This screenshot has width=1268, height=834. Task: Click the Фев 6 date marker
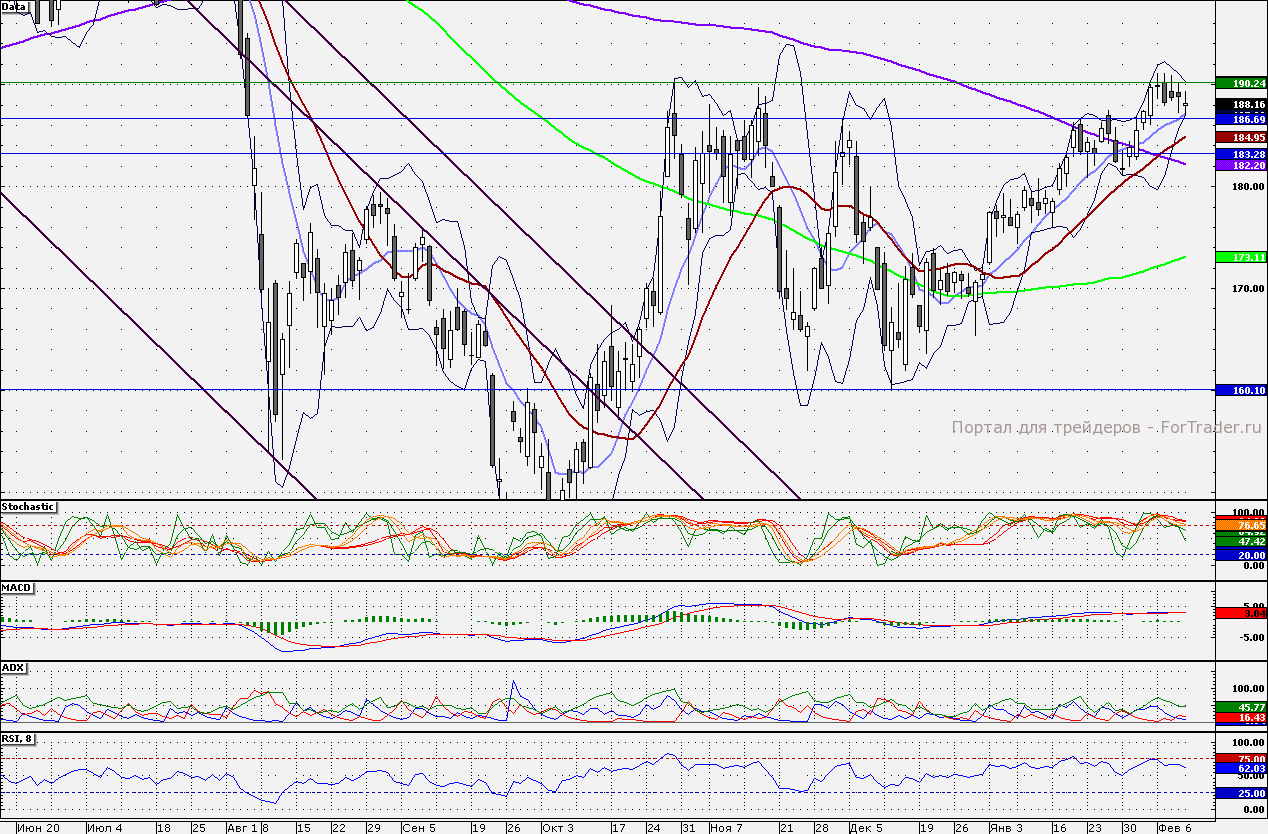click(1174, 827)
